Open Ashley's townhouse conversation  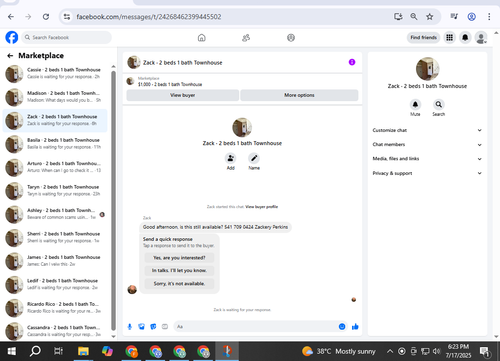[55, 214]
